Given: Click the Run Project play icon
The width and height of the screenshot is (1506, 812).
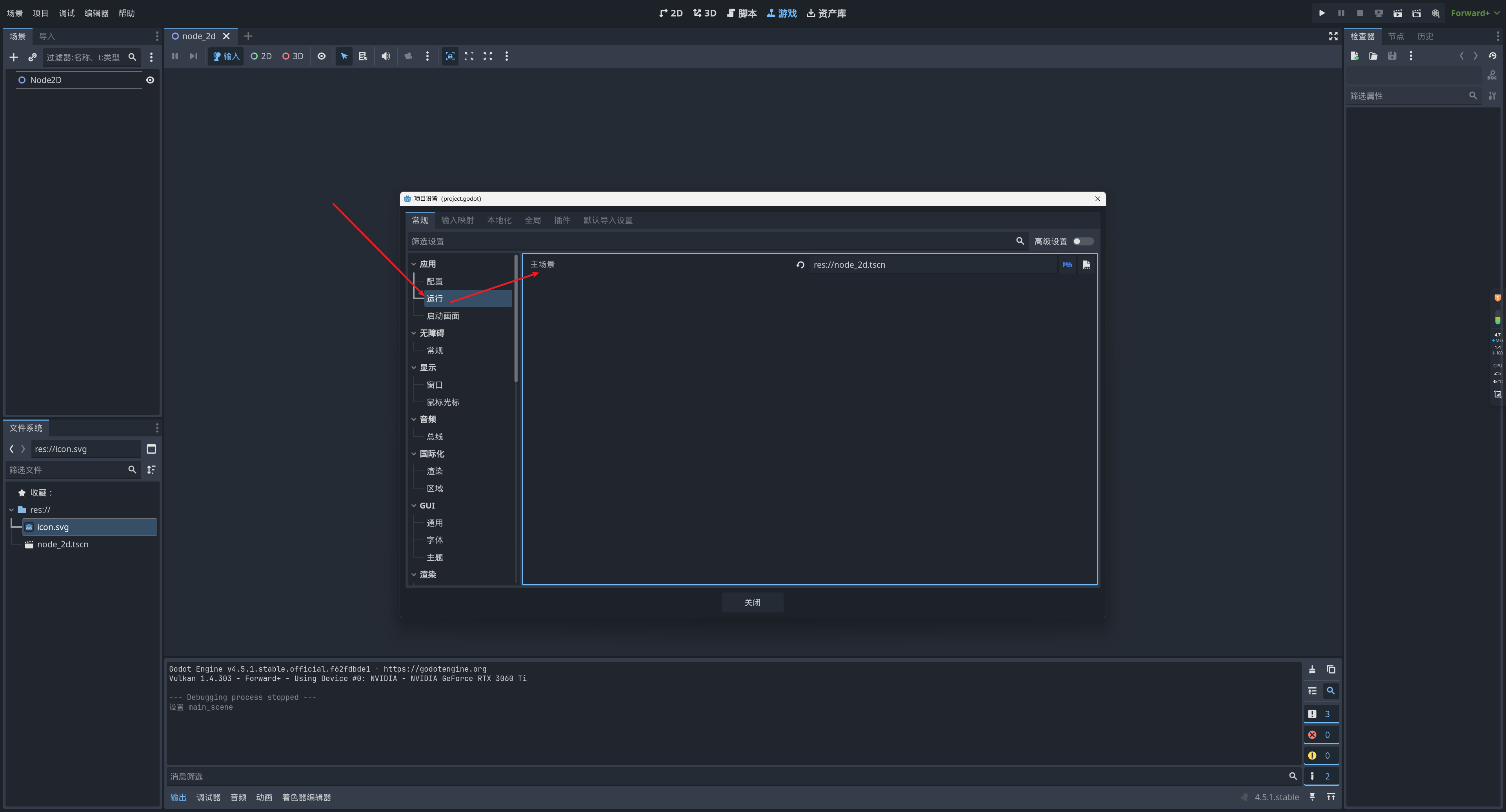Looking at the screenshot, I should coord(1322,13).
